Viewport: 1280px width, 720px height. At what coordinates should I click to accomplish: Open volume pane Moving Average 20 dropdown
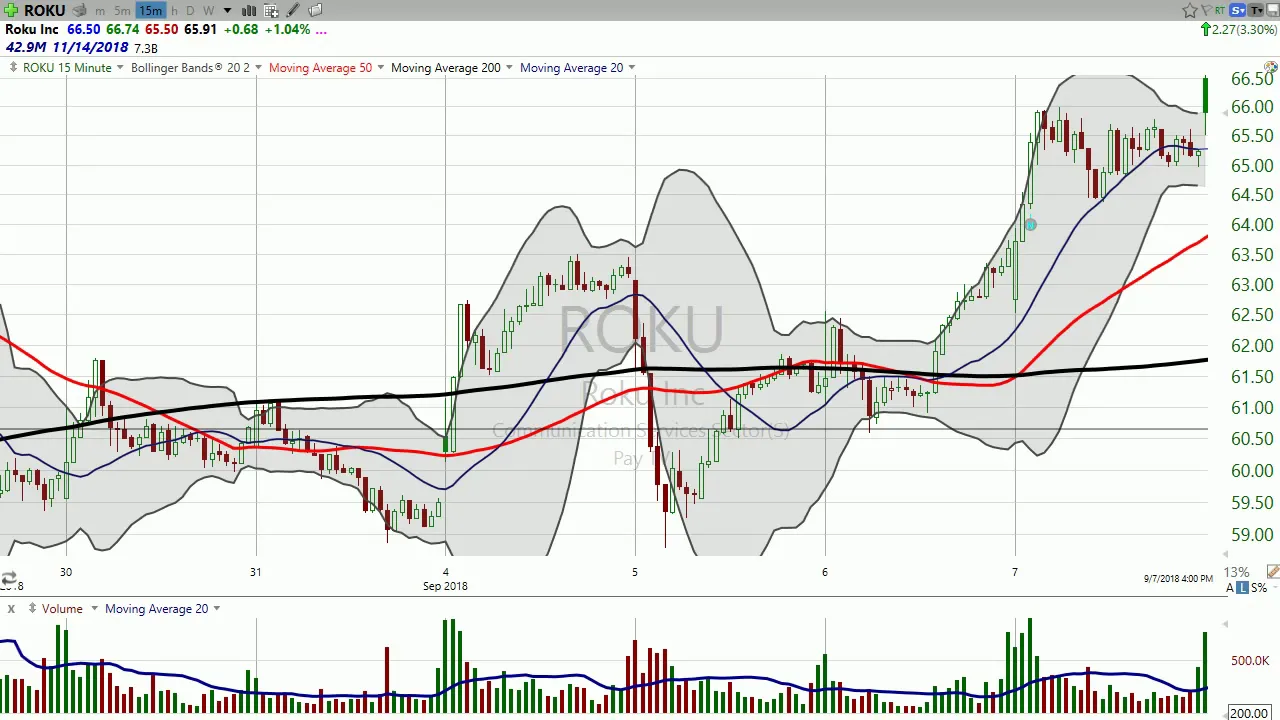pyautogui.click(x=216, y=608)
